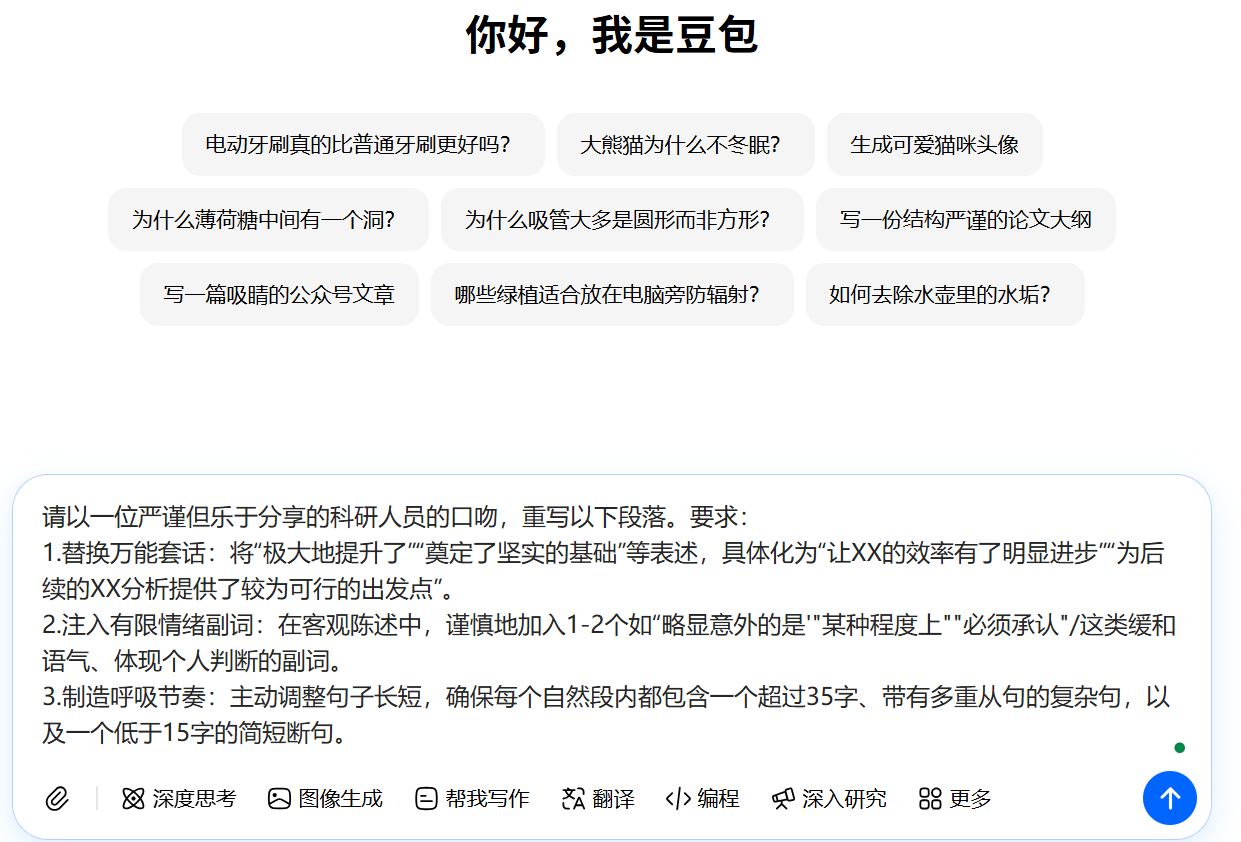Click the text line starting 1.替换万能套话
This screenshot has width=1241, height=842.
pos(603,553)
